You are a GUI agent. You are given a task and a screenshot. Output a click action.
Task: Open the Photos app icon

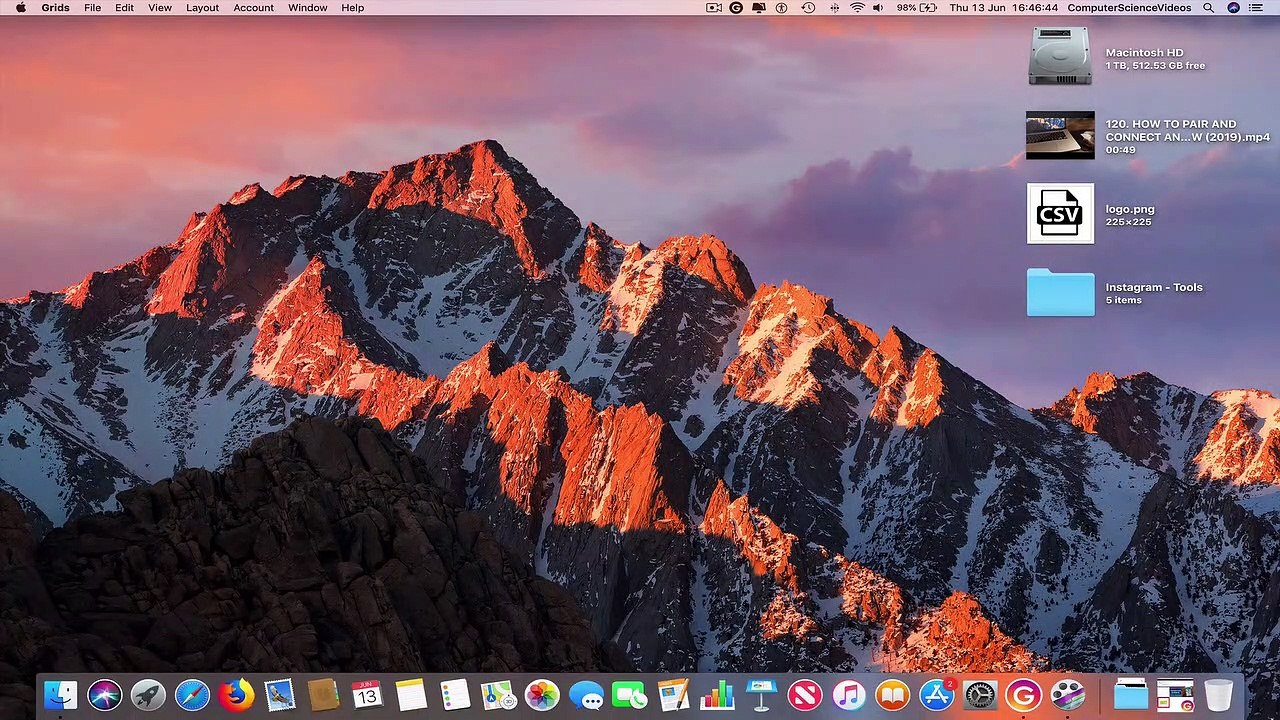pyautogui.click(x=542, y=695)
